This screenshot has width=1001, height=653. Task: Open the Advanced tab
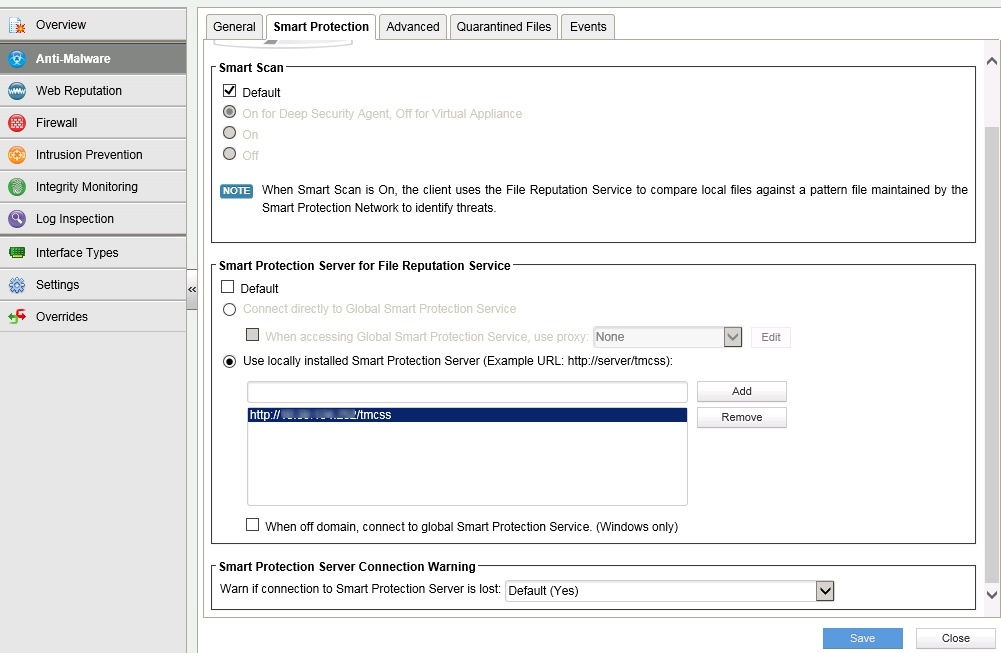413,27
